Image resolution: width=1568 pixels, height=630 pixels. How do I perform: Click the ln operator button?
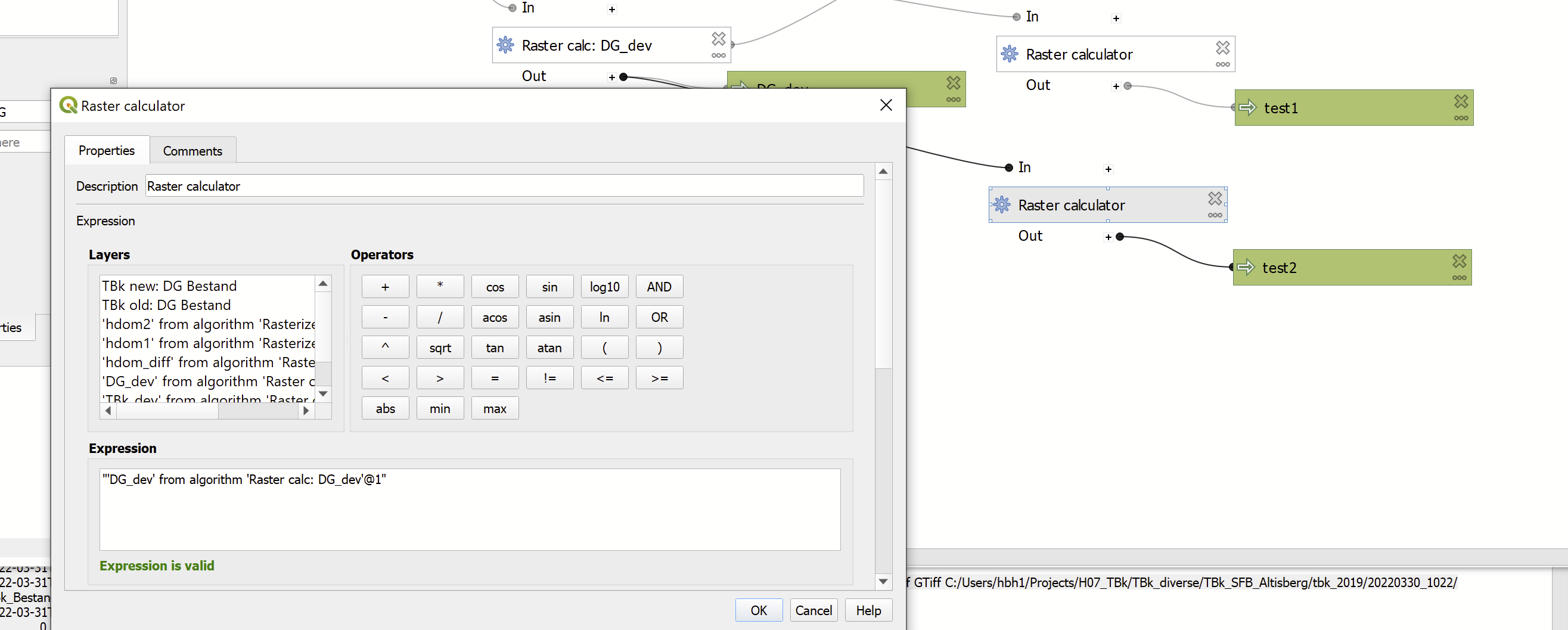click(x=604, y=317)
